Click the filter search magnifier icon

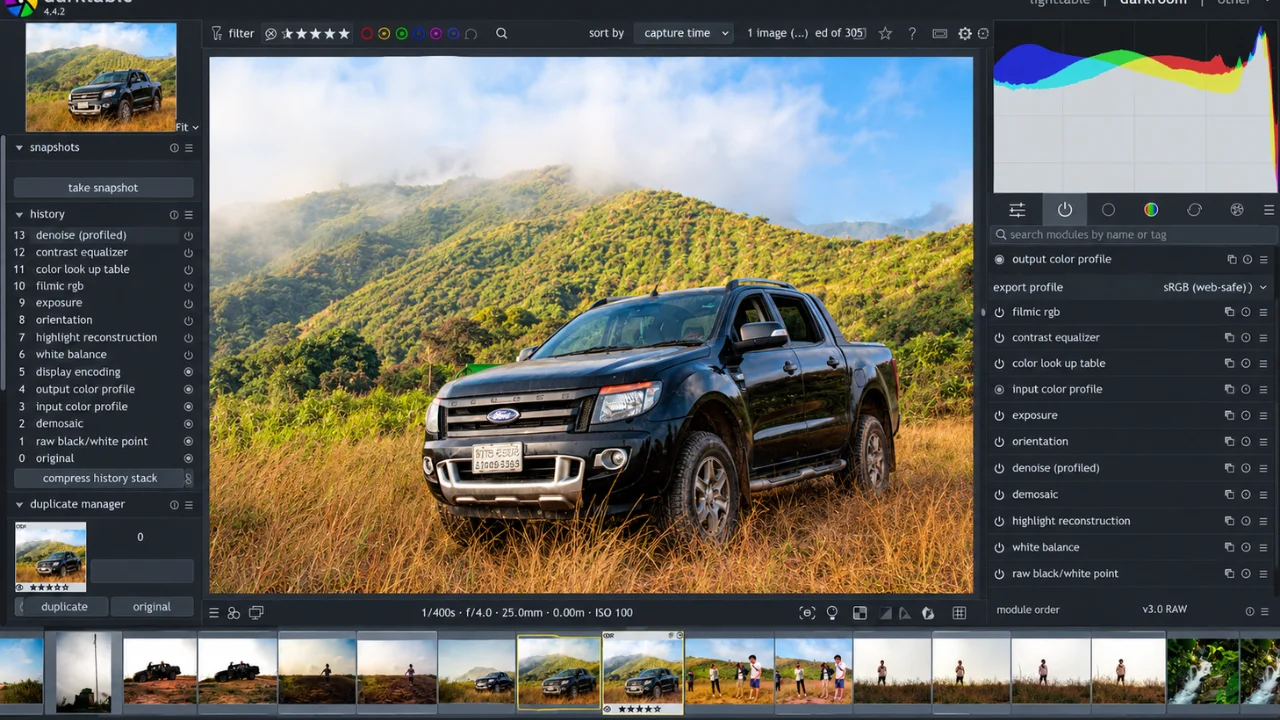coord(502,33)
